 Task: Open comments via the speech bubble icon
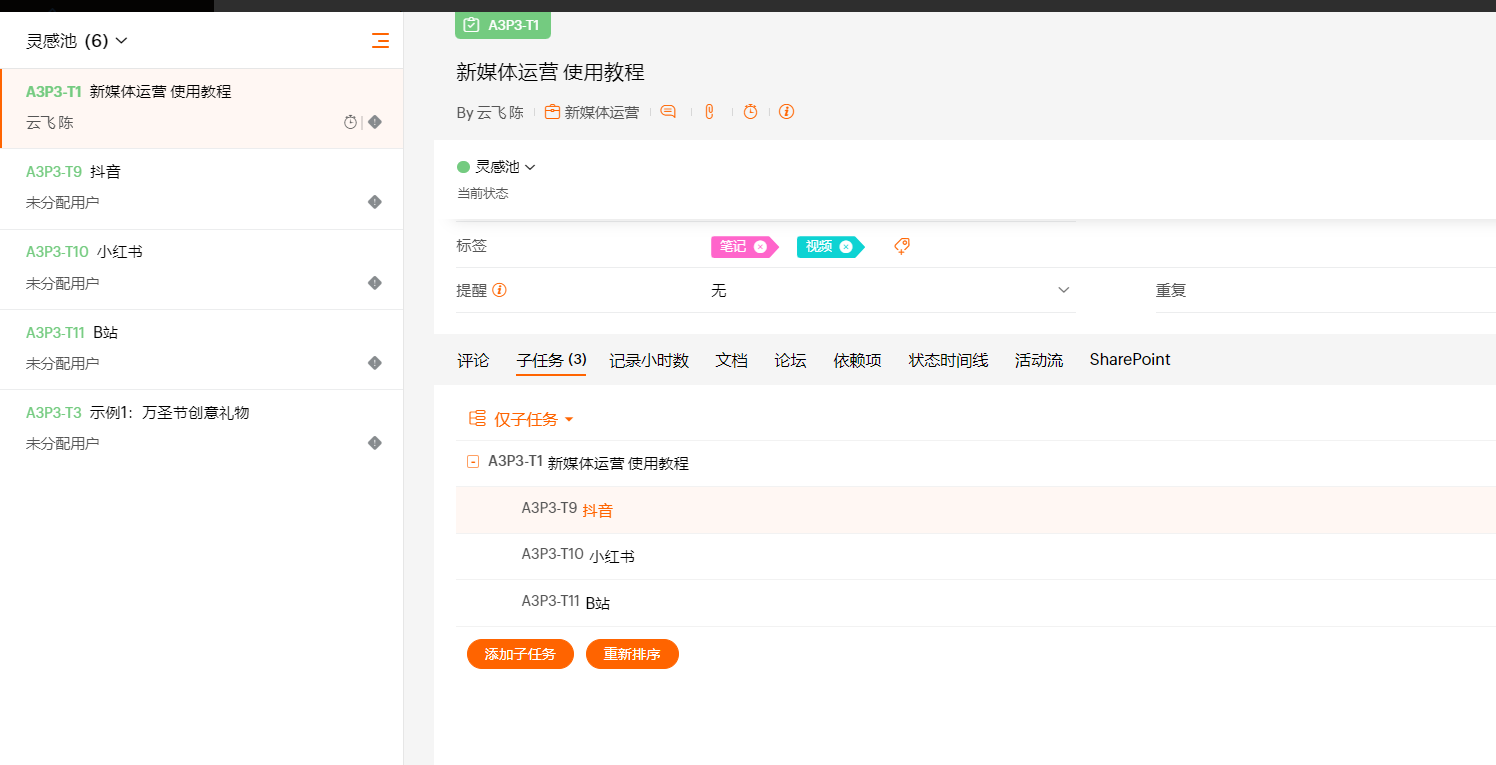(x=668, y=112)
